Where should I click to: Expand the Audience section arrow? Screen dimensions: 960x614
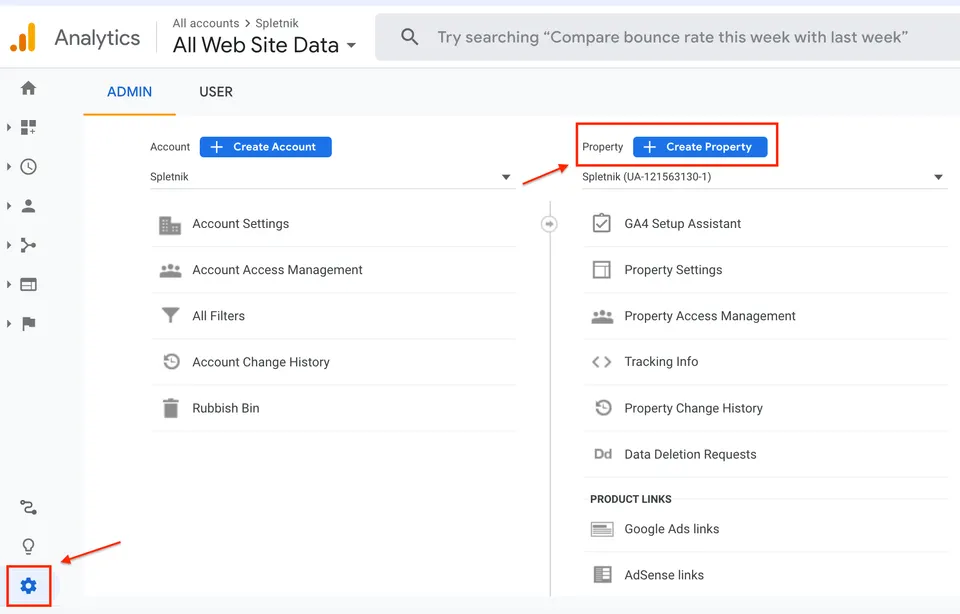(x=9, y=206)
